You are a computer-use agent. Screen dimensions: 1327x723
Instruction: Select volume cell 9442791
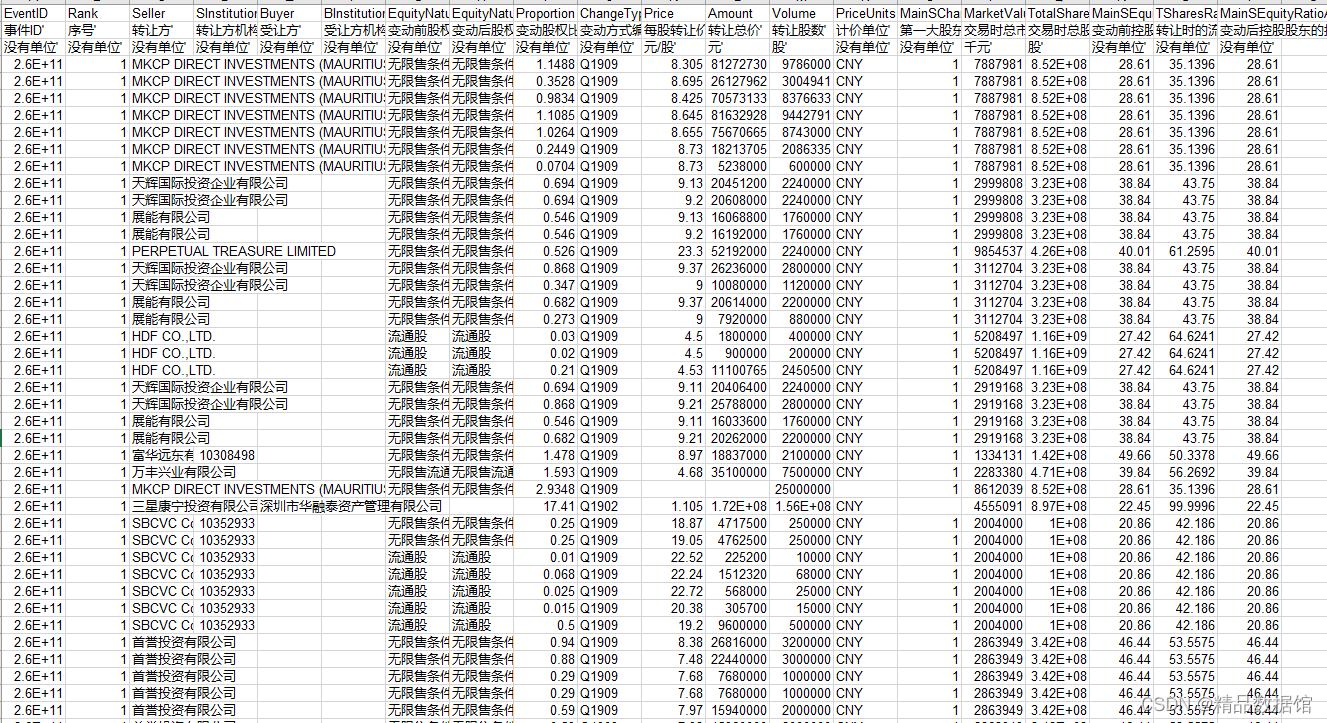801,115
